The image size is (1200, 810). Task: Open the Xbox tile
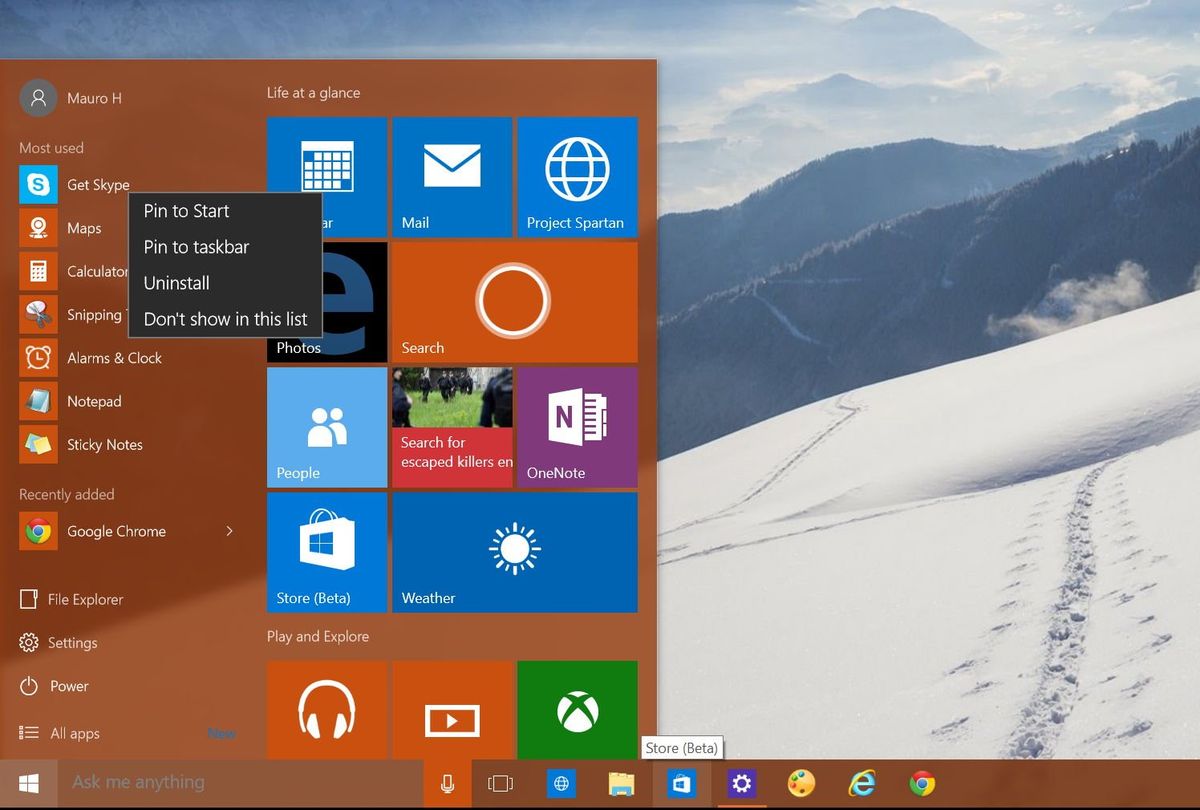(577, 710)
